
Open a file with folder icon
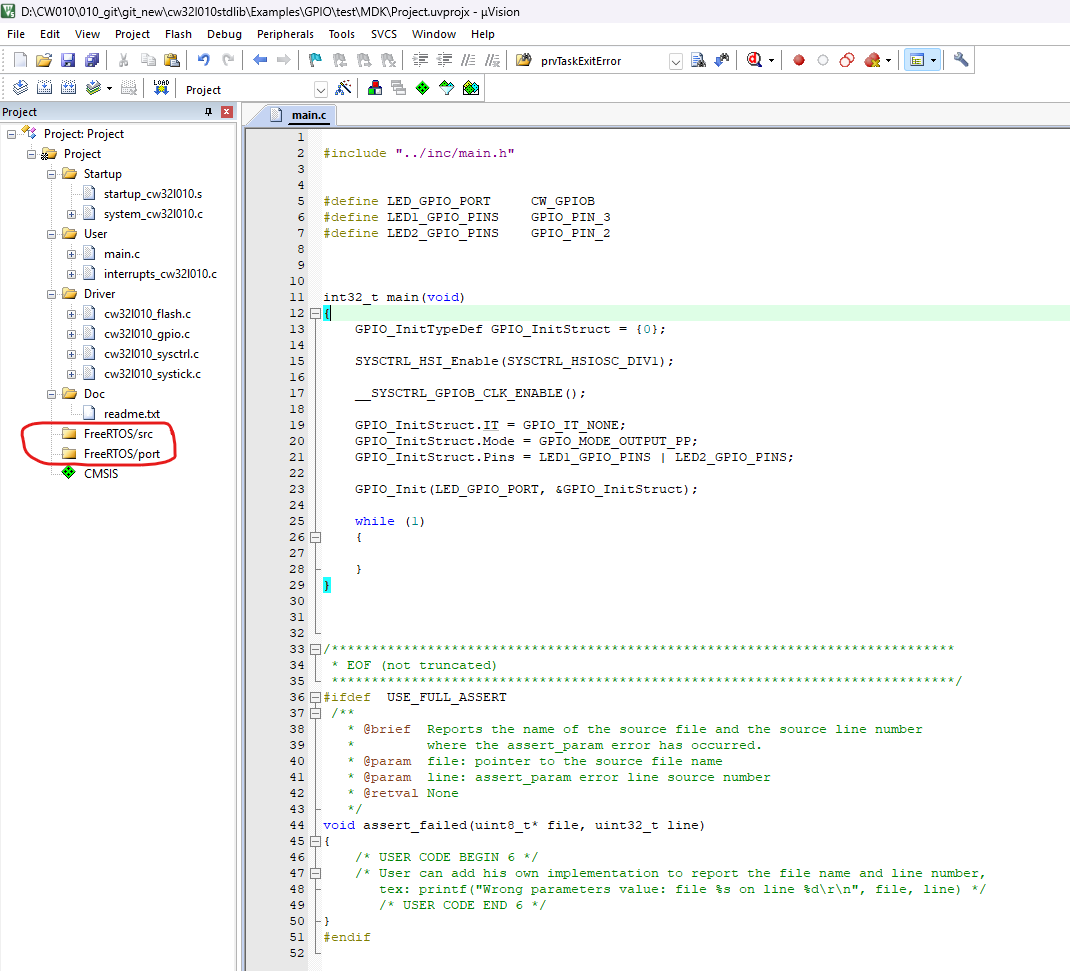click(44, 60)
